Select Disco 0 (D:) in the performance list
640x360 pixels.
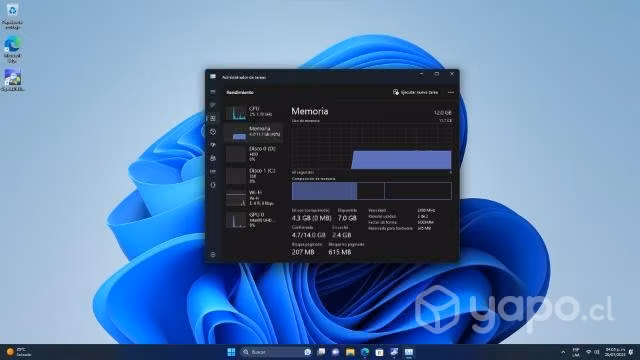[x=253, y=154]
